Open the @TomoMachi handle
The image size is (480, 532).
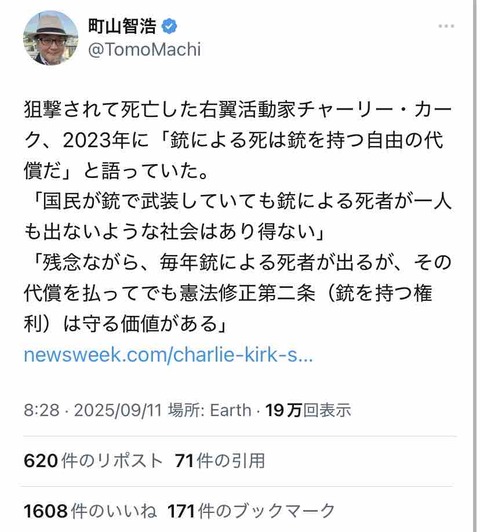click(x=145, y=50)
